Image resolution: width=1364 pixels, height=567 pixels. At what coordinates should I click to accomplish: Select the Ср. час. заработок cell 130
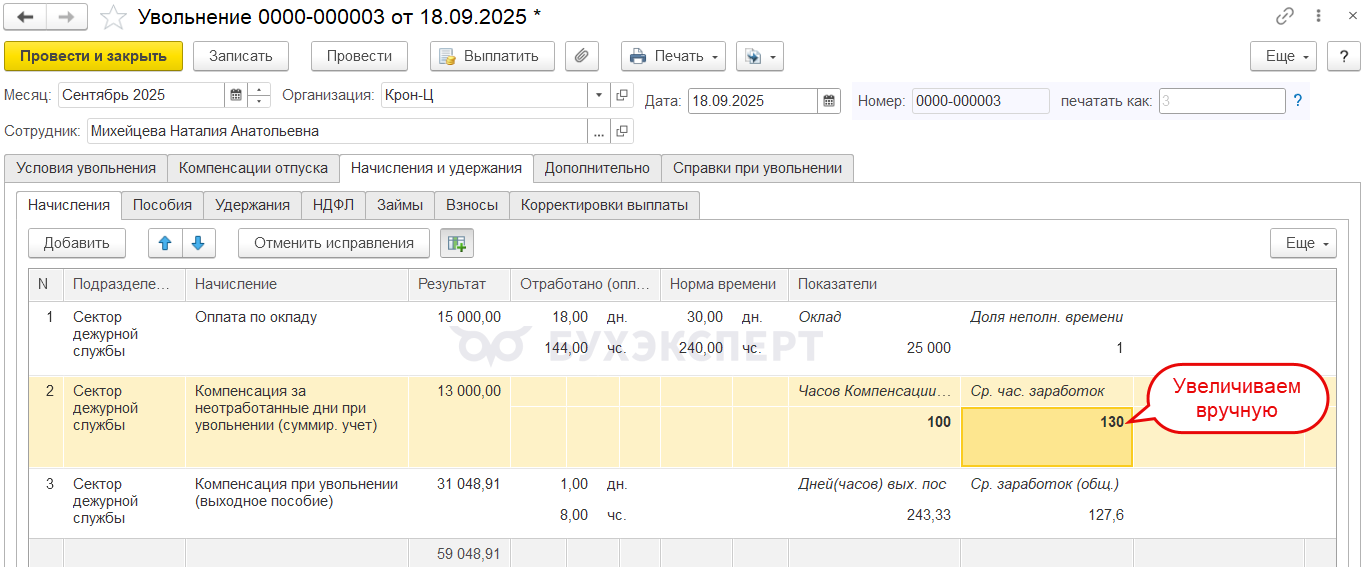pos(1047,437)
